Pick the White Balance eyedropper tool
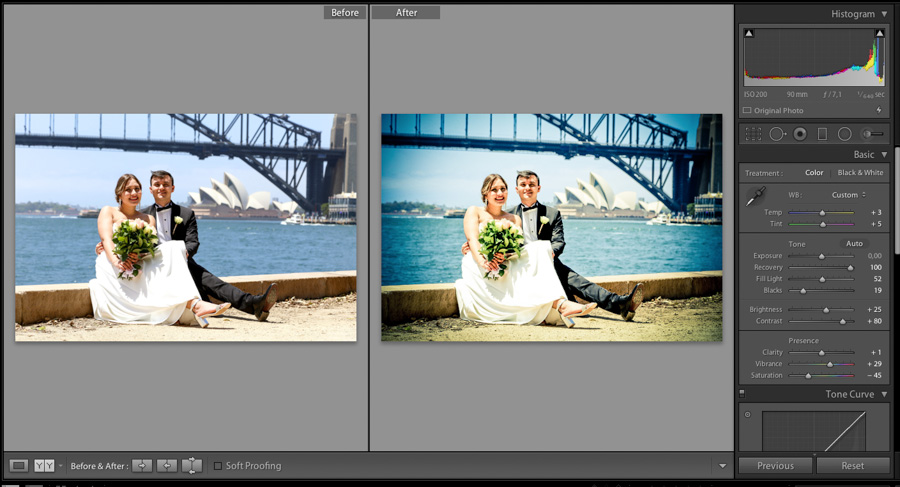Screen dimensions: 900x487 pyautogui.click(x=755, y=196)
